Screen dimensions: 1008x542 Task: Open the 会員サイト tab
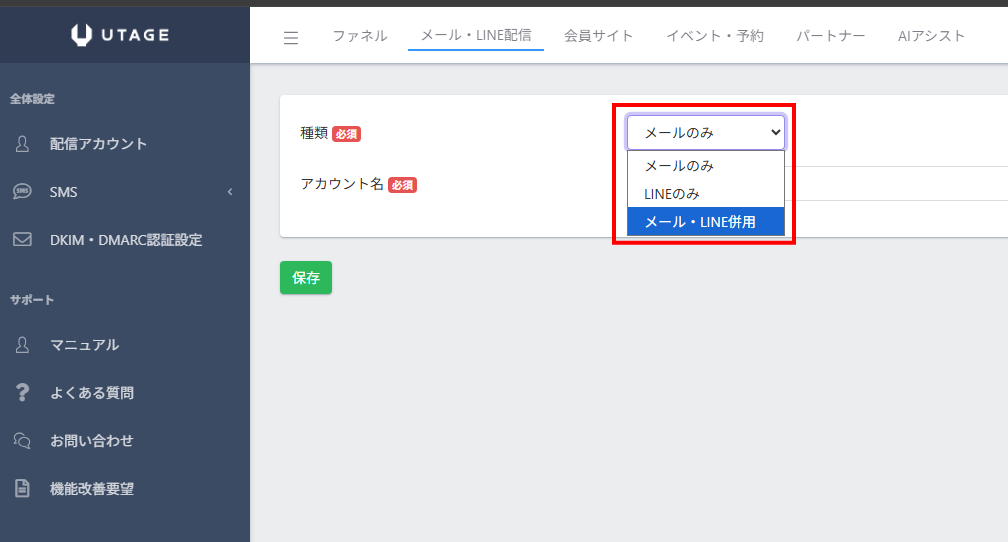pos(598,36)
